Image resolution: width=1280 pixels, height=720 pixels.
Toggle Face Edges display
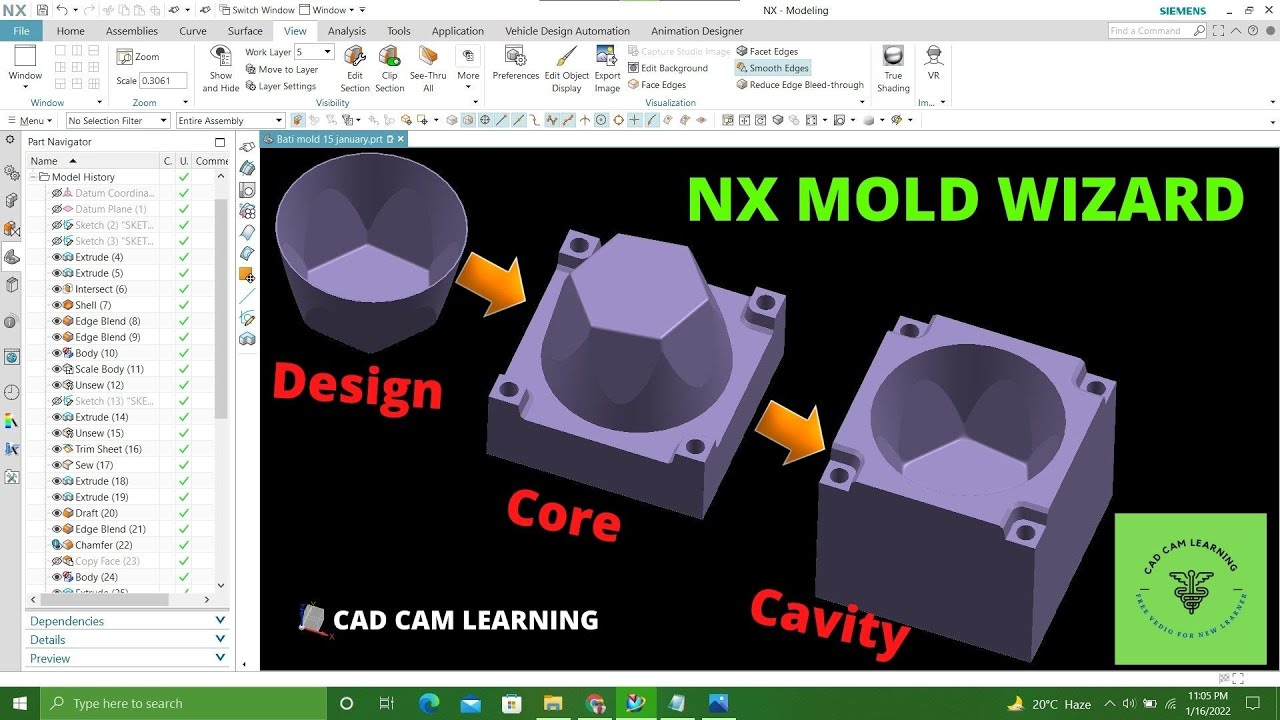tap(657, 85)
